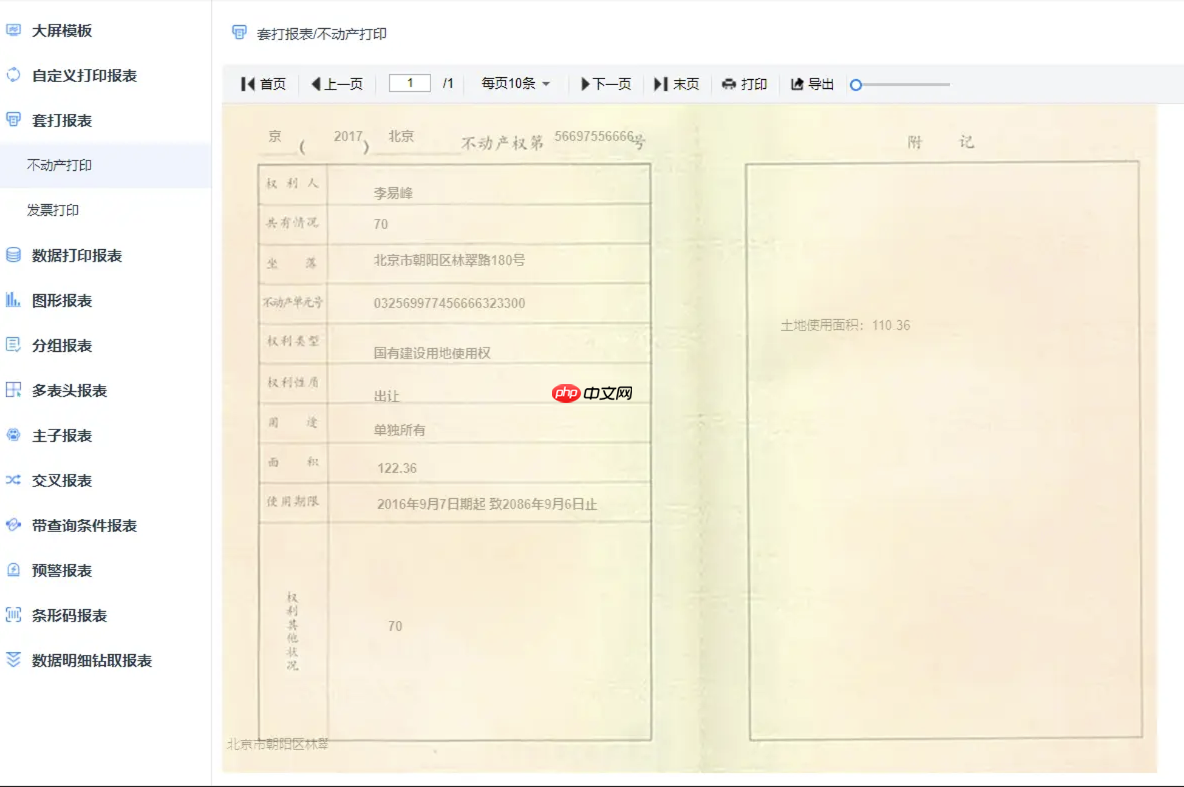Go to the next page with 下一页
This screenshot has width=1184, height=787.
point(604,84)
